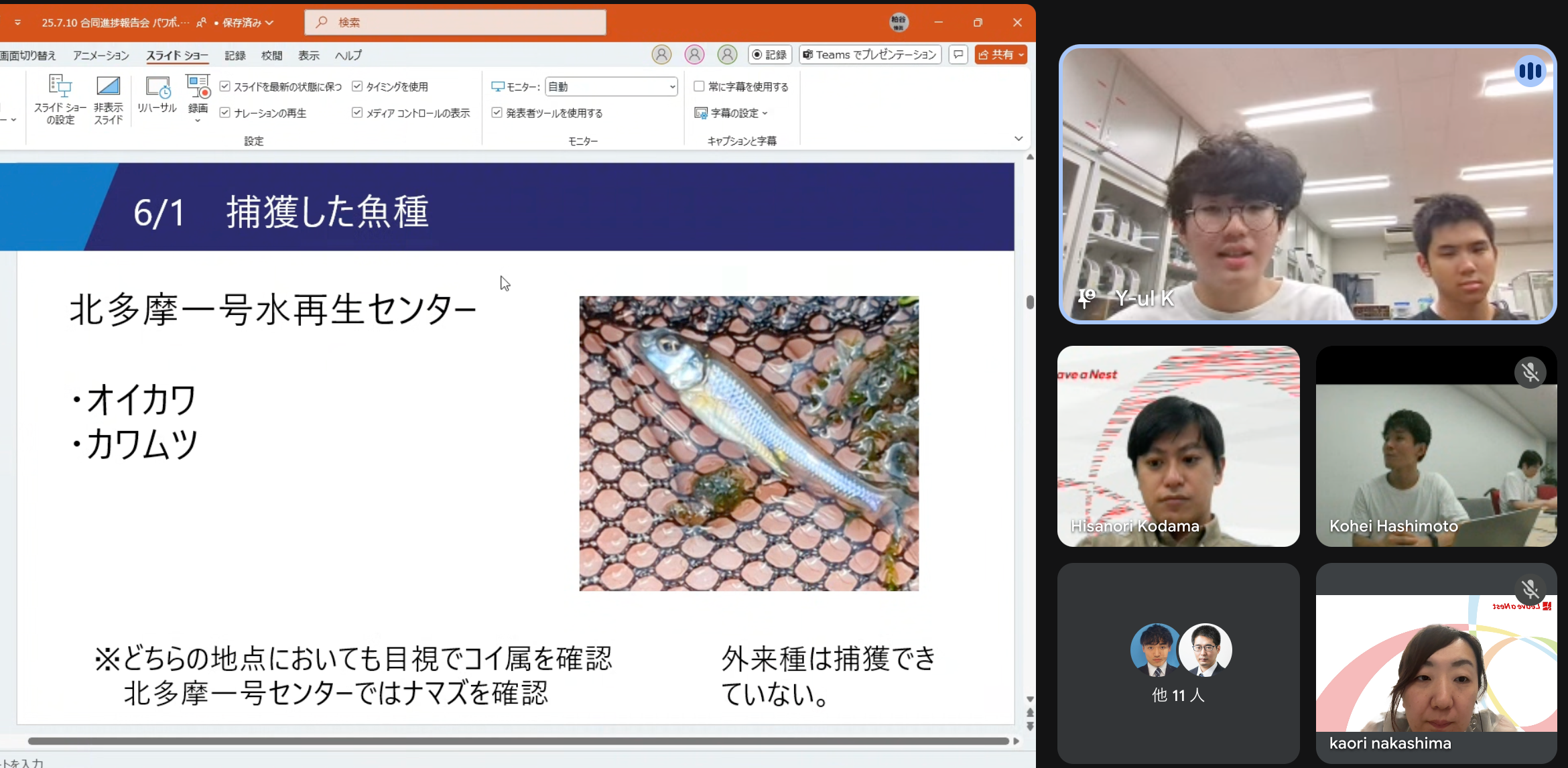The height and width of the screenshot is (768, 1568).
Task: Click the account profile picture in title bar
Action: pyautogui.click(x=899, y=22)
